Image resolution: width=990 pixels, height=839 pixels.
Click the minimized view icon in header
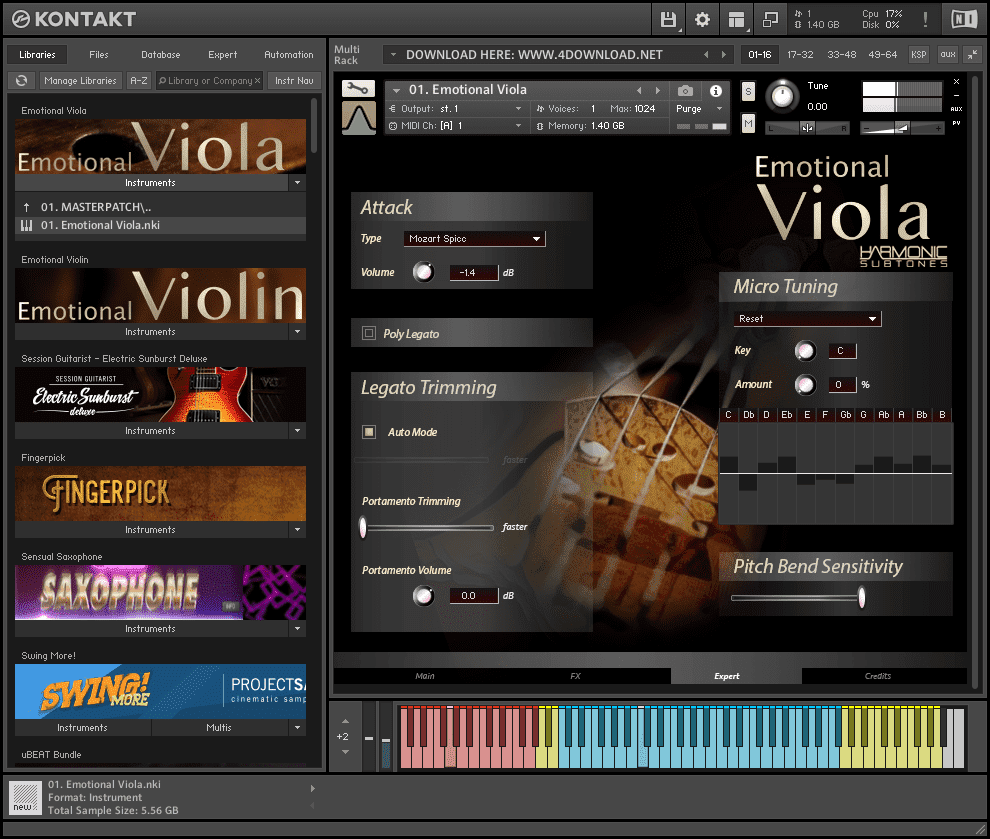pyautogui.click(x=770, y=20)
